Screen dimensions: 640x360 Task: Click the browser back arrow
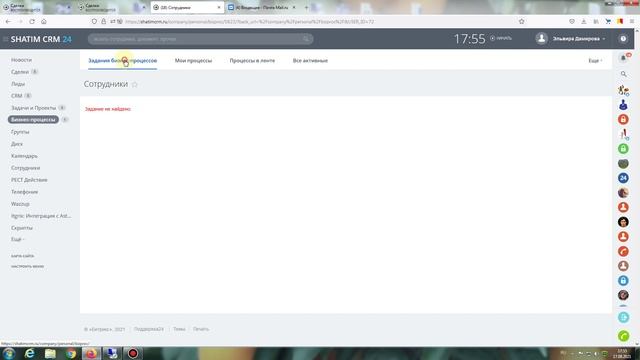point(8,21)
